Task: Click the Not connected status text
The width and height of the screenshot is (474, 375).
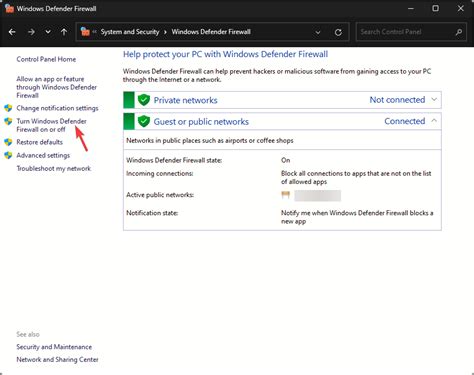Action: (x=397, y=100)
